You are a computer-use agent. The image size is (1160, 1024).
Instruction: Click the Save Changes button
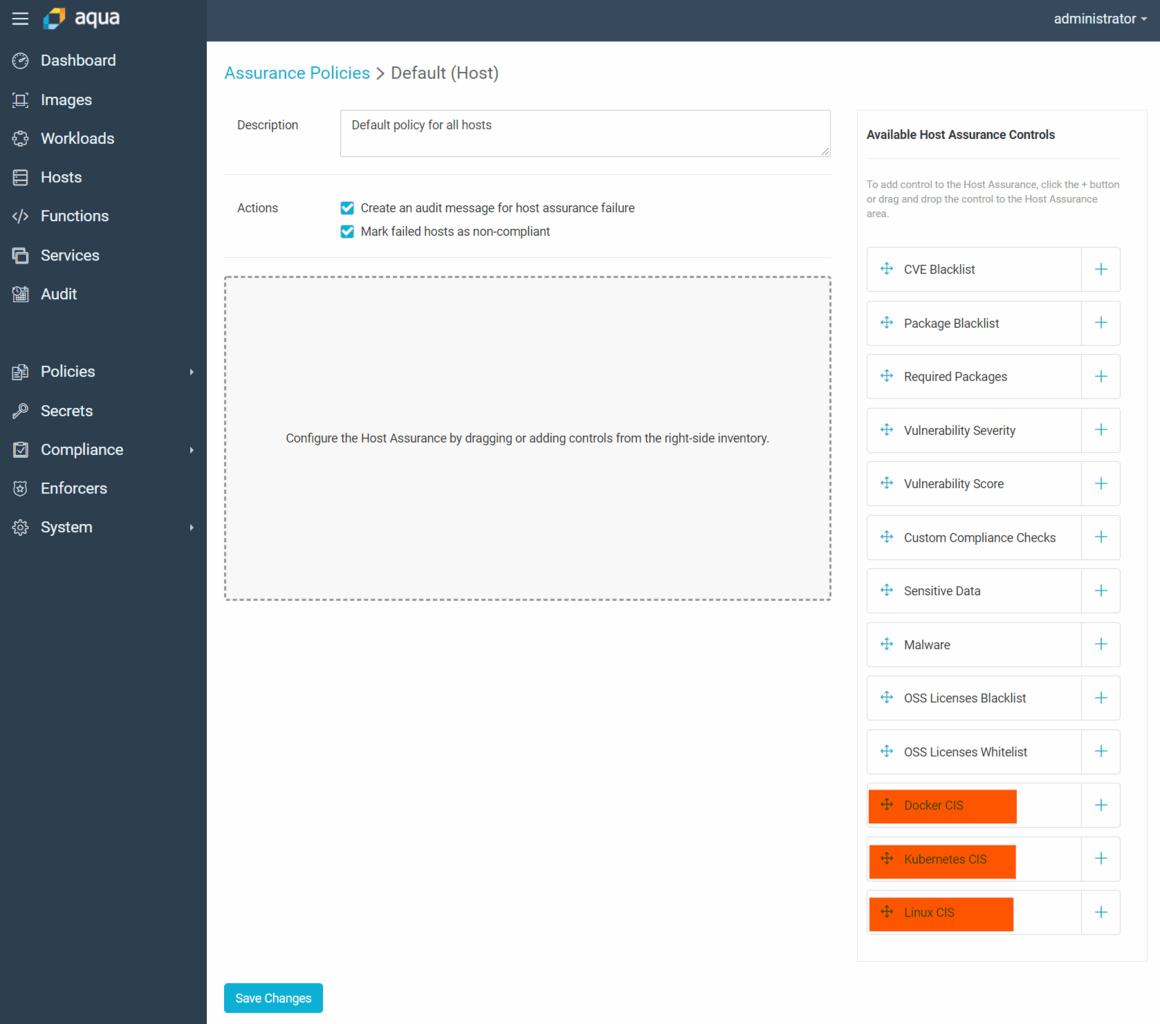[273, 998]
